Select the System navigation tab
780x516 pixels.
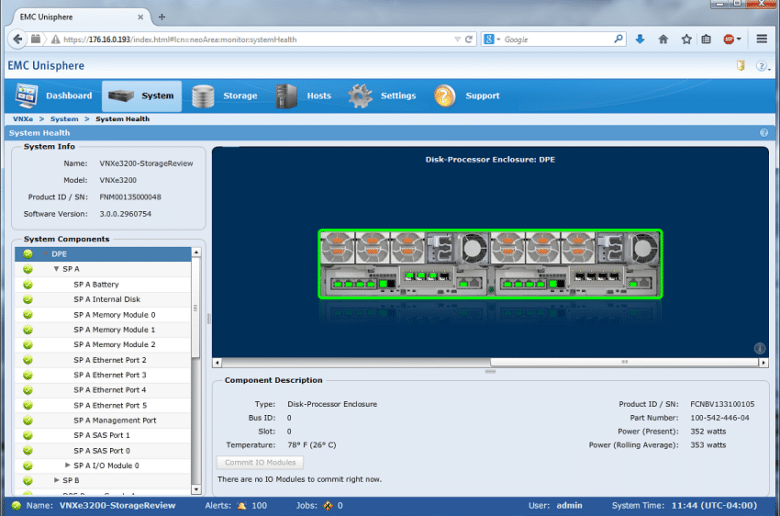point(142,96)
